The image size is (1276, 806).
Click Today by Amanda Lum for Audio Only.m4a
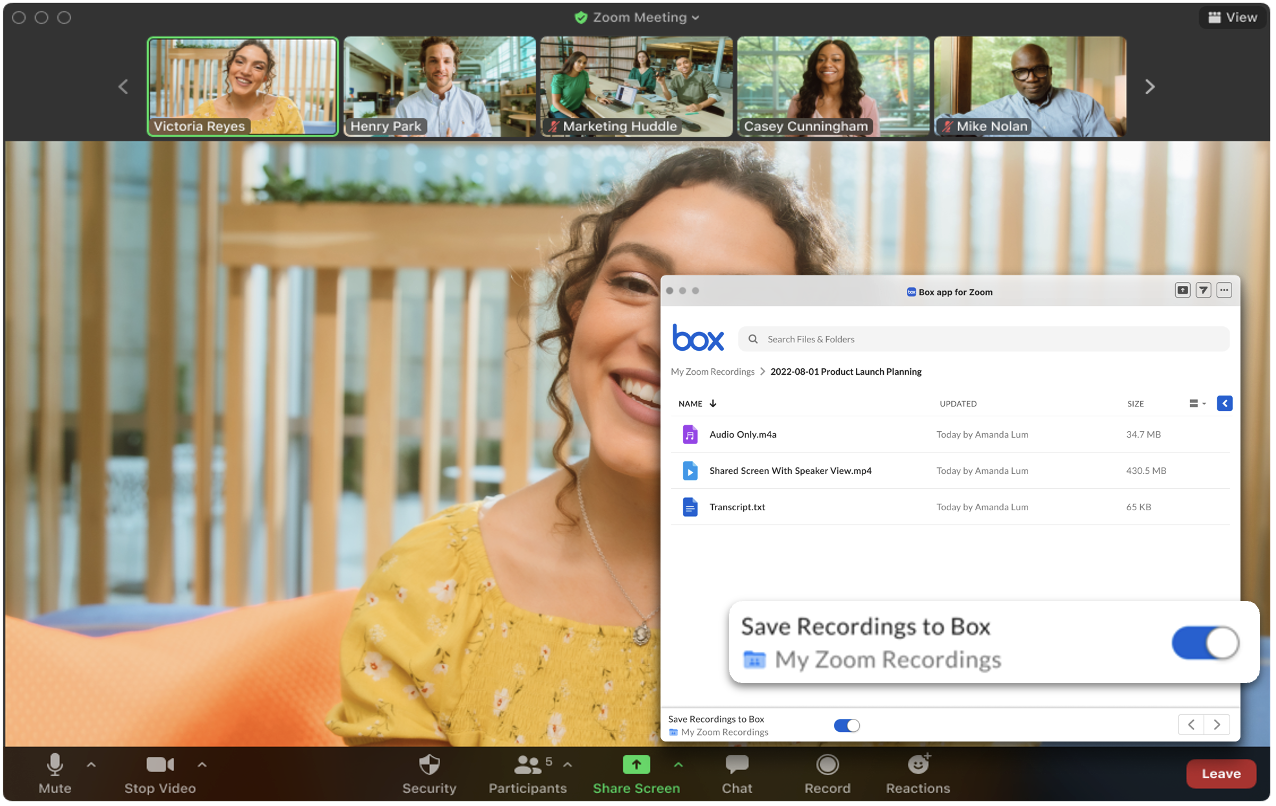click(x=982, y=435)
